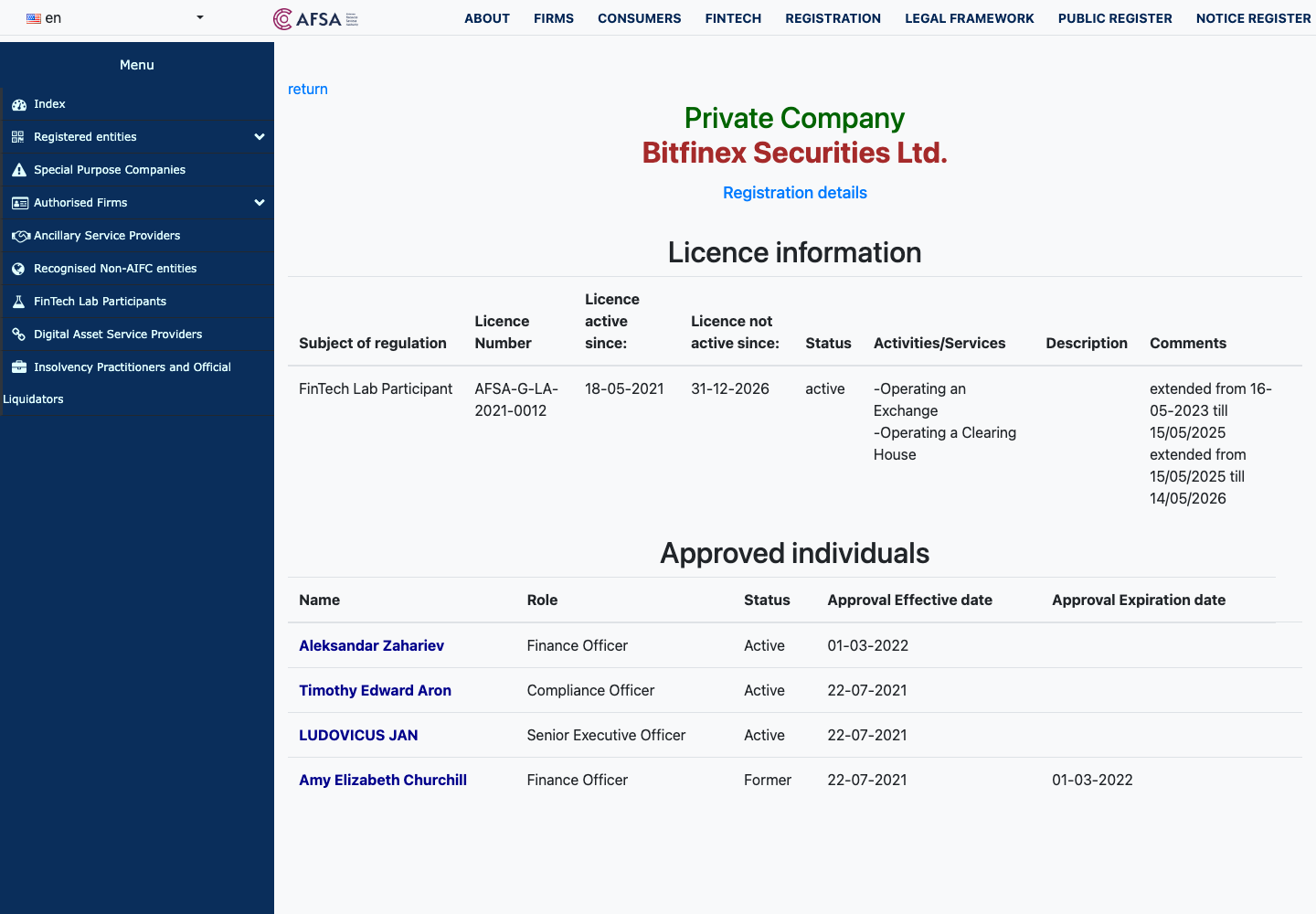1316x914 pixels.
Task: Click licence number AFSA-G-LA-2021-0012
Action: 516,399
